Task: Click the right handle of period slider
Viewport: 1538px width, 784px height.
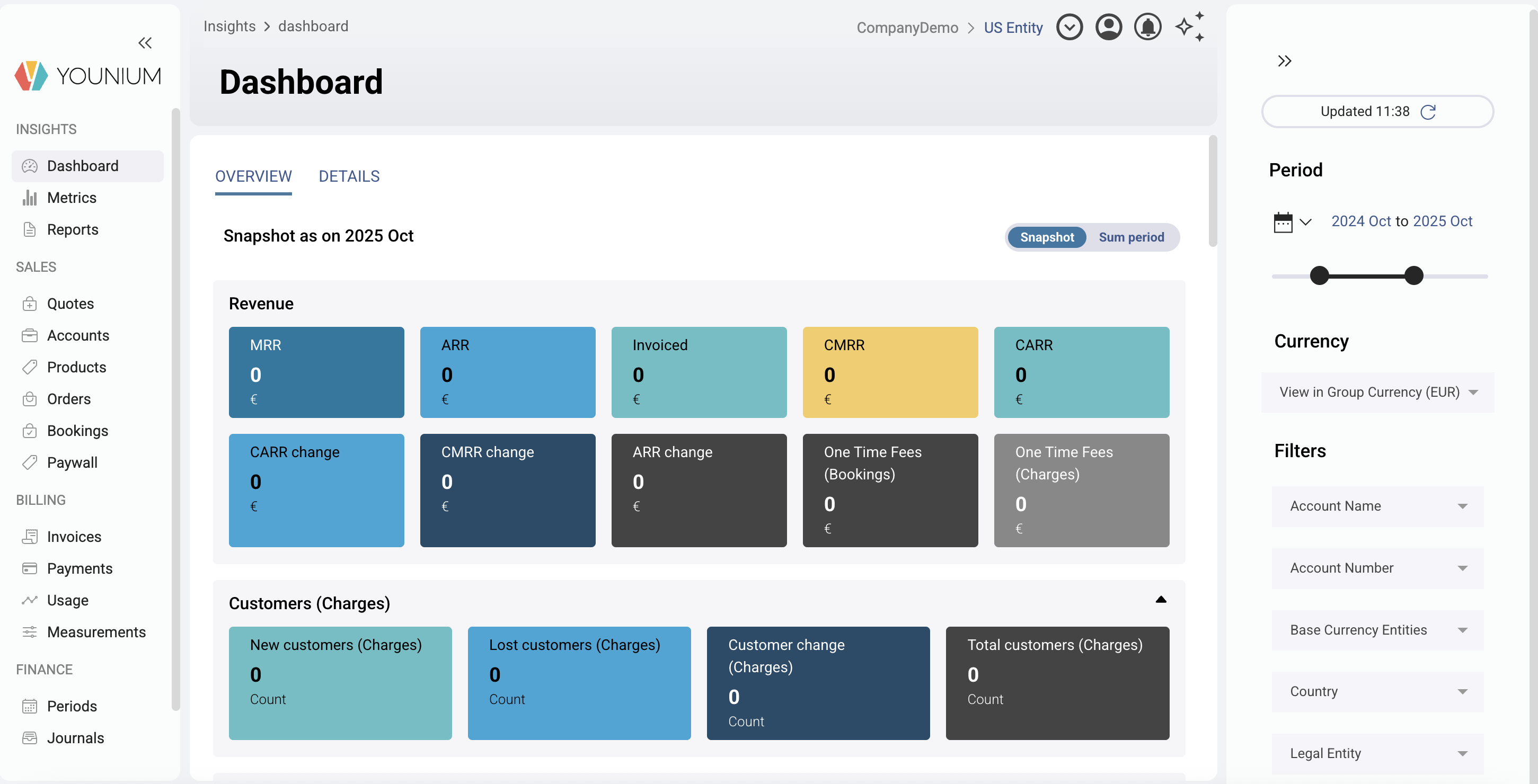Action: click(x=1413, y=275)
